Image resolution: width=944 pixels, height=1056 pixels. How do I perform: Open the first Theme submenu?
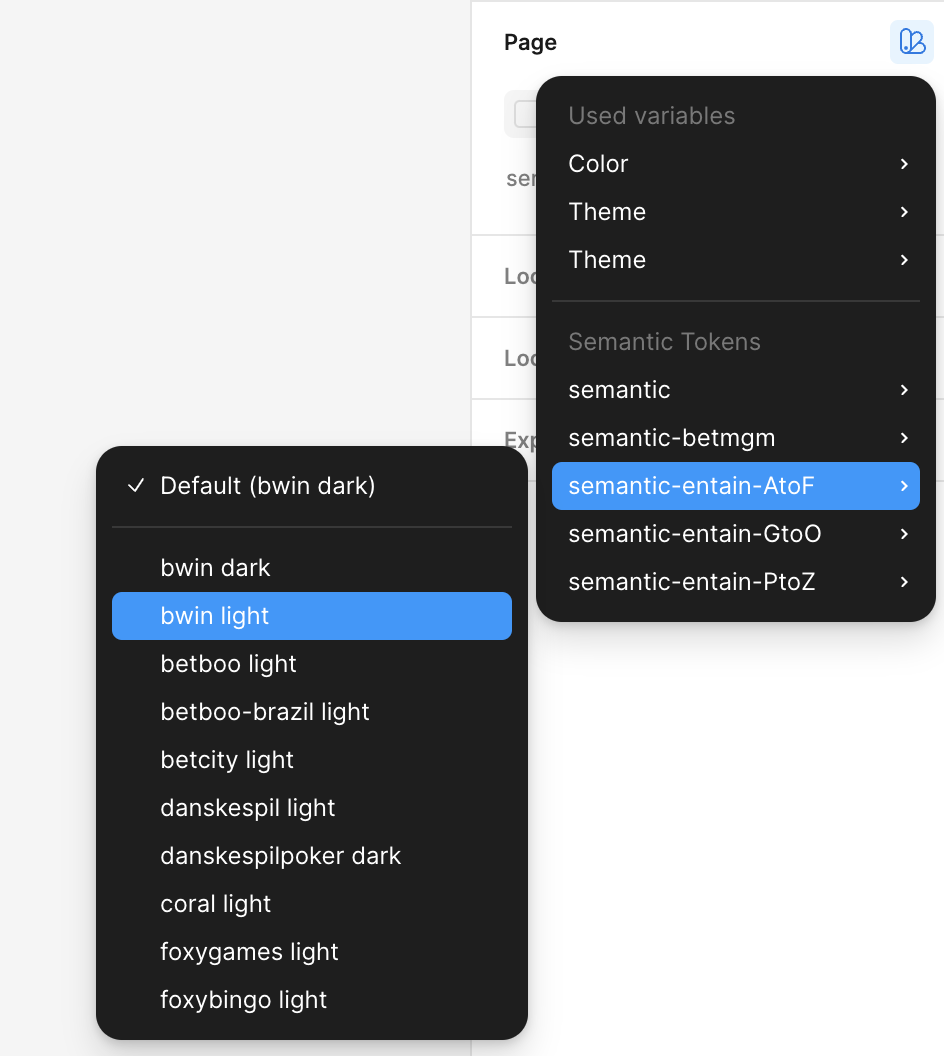pyautogui.click(x=735, y=212)
